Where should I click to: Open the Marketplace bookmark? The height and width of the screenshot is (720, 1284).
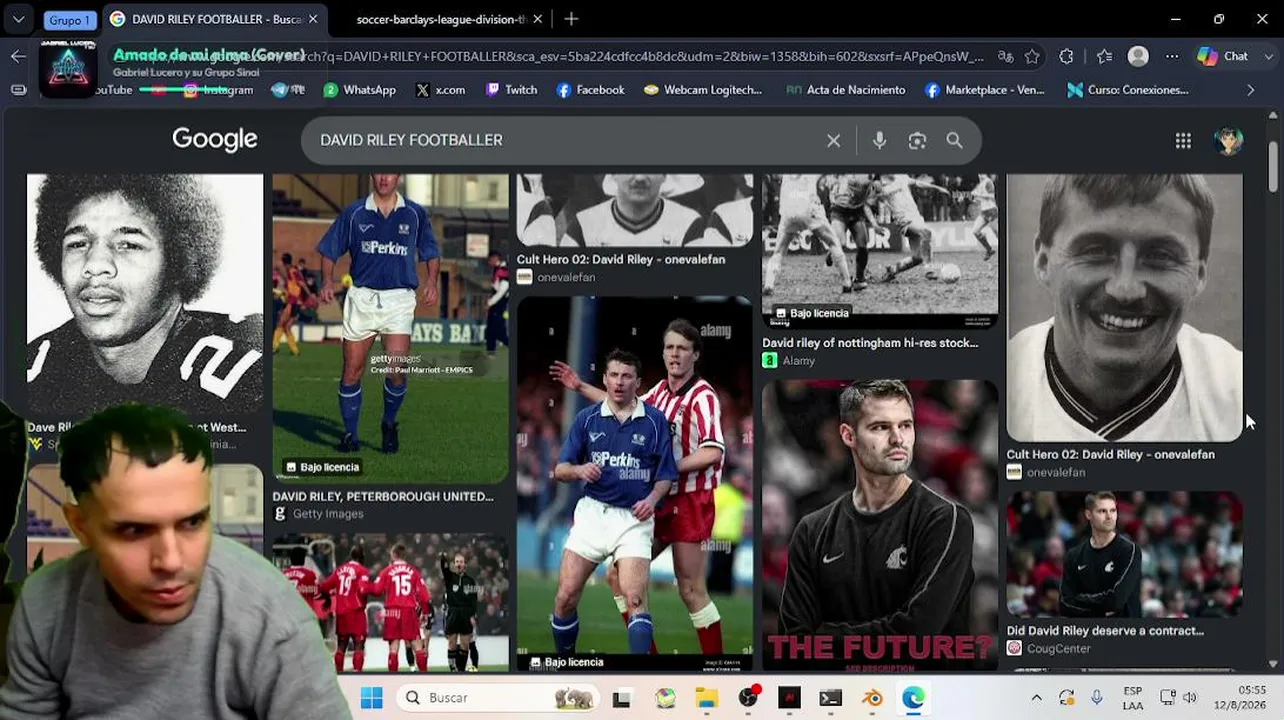click(984, 90)
